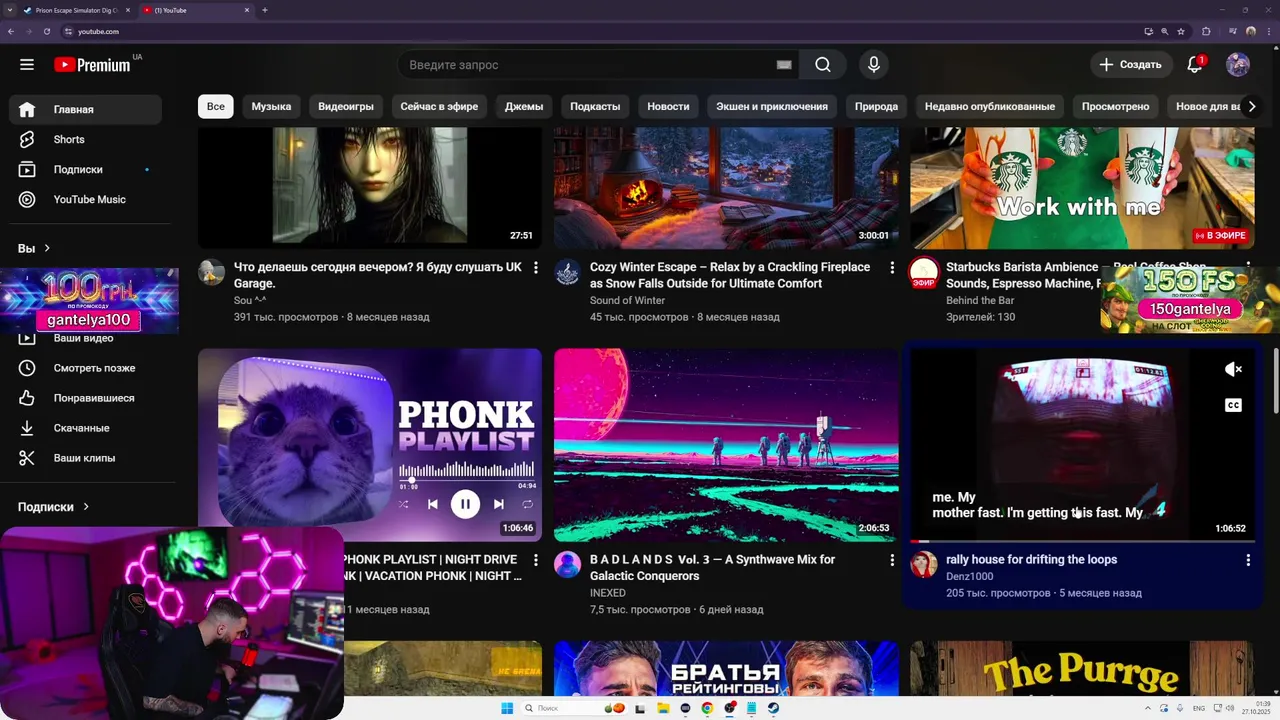Viewport: 1280px width, 720px height.
Task: Open the INEXED channel avatar
Action: tap(567, 564)
